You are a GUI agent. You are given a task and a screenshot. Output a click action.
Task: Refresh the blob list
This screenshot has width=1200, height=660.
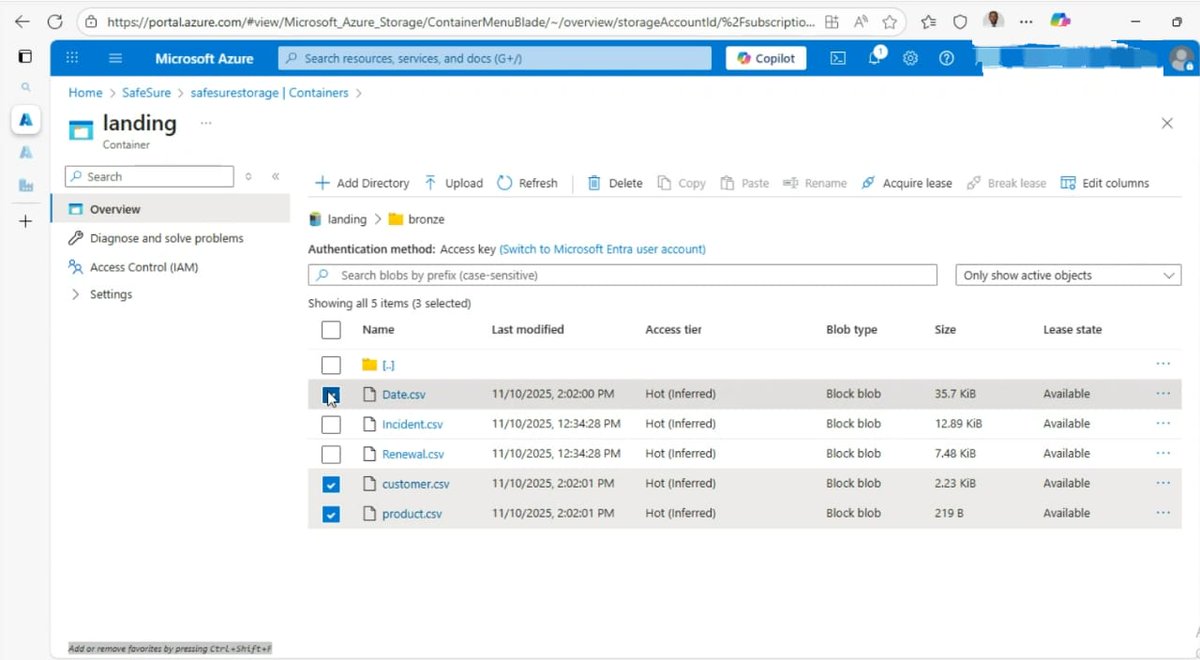(527, 183)
